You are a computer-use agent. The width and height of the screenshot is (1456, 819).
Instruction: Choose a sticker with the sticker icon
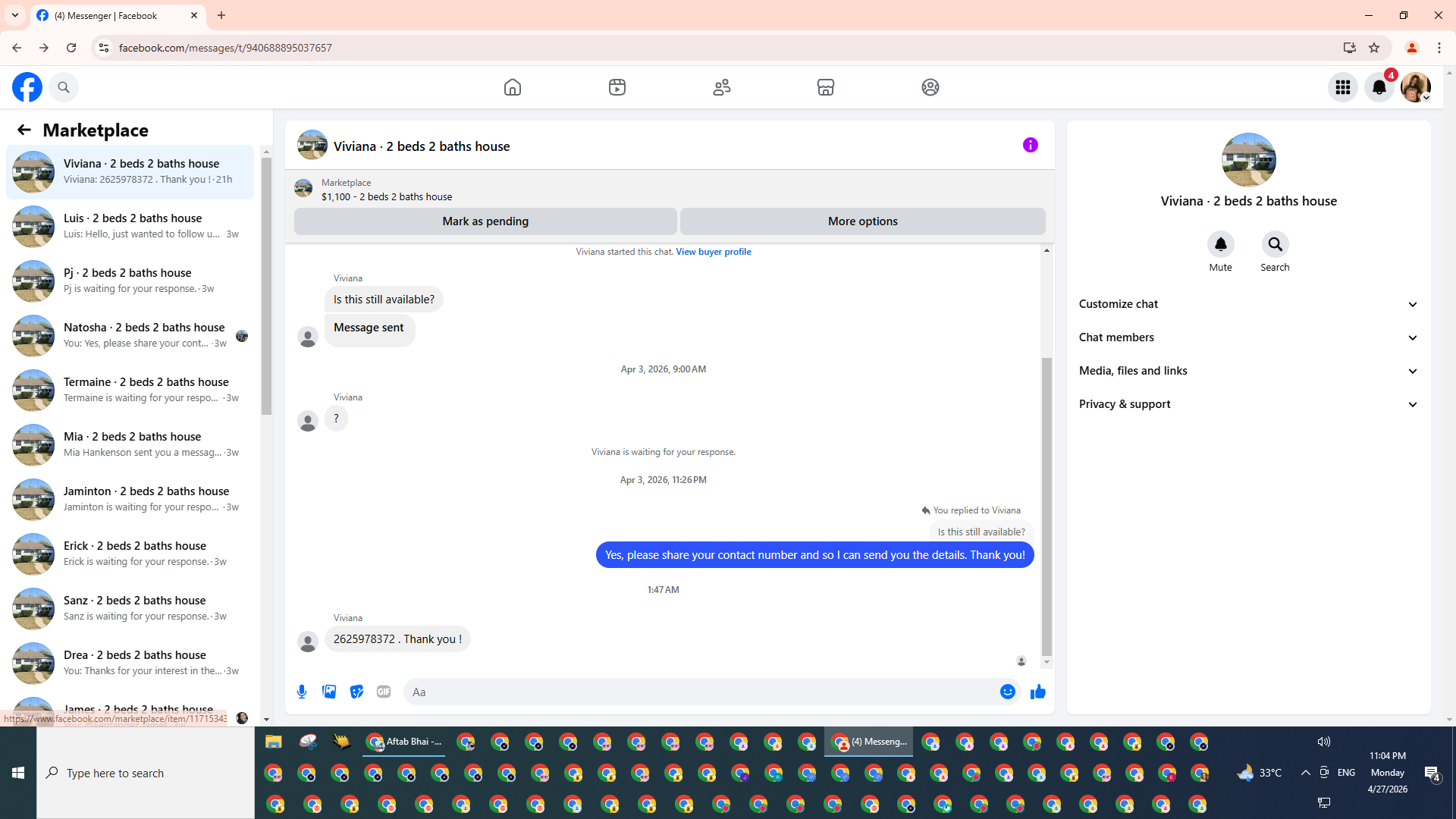[x=356, y=692]
